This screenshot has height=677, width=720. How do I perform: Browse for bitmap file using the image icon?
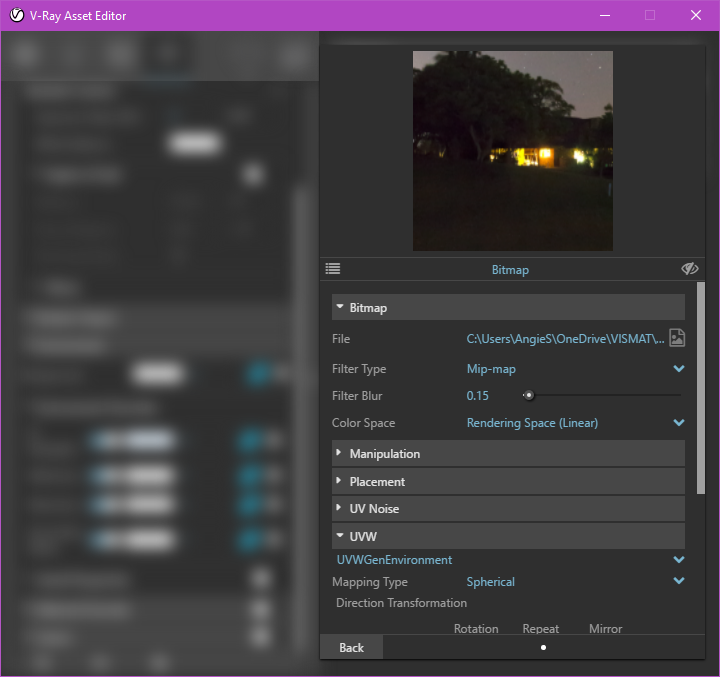[x=677, y=338]
